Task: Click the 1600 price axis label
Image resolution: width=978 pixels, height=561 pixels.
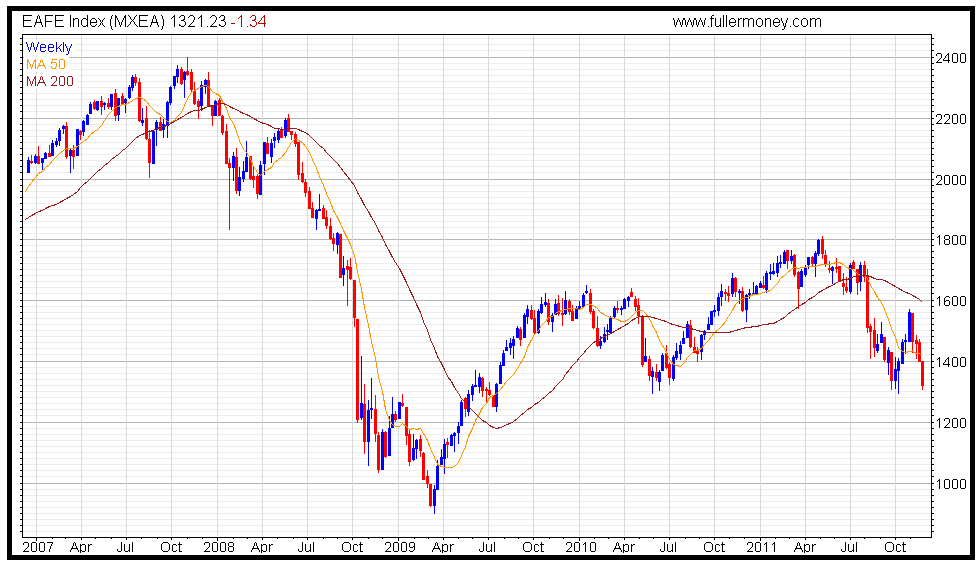Action: [951, 301]
